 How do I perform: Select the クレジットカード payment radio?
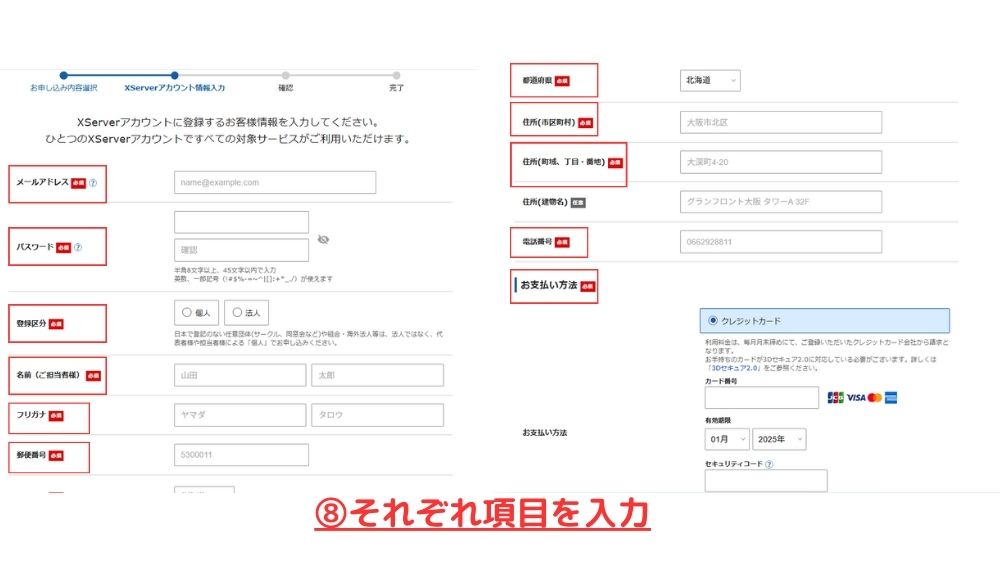[712, 321]
